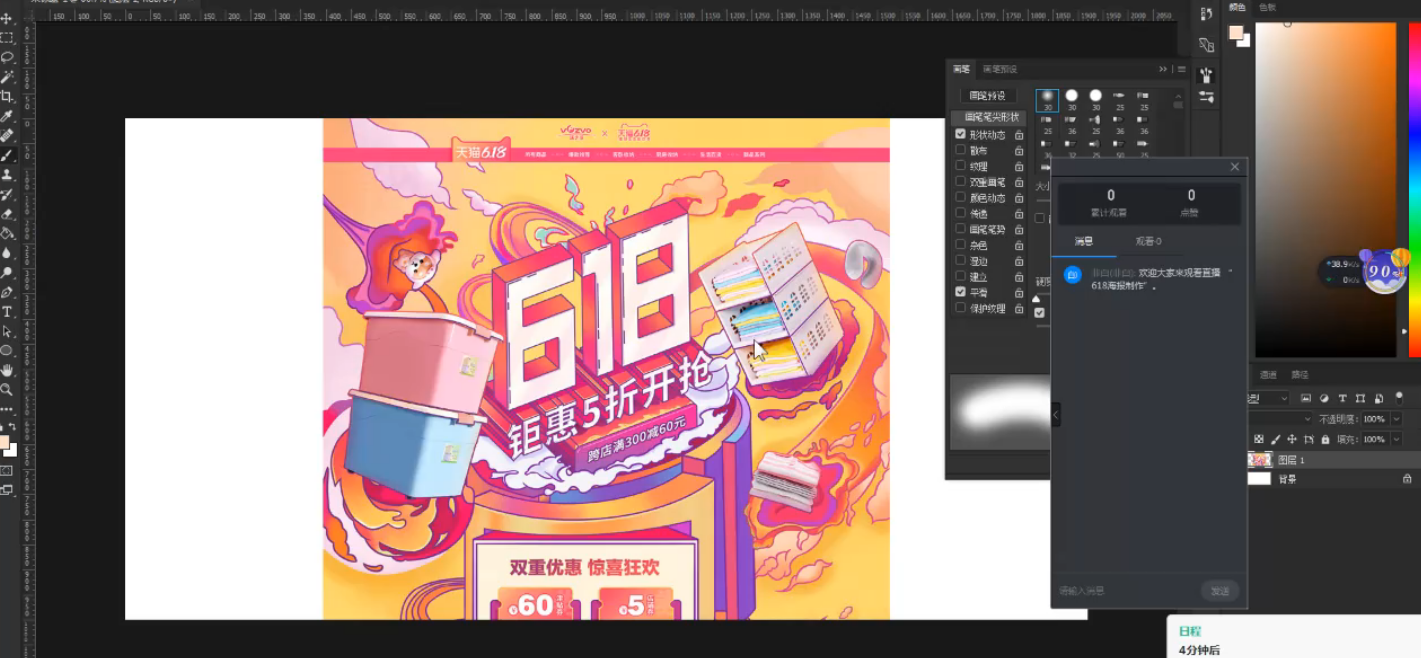The width and height of the screenshot is (1421, 658).
Task: Enable the 传递 checkbox
Action: click(x=961, y=213)
